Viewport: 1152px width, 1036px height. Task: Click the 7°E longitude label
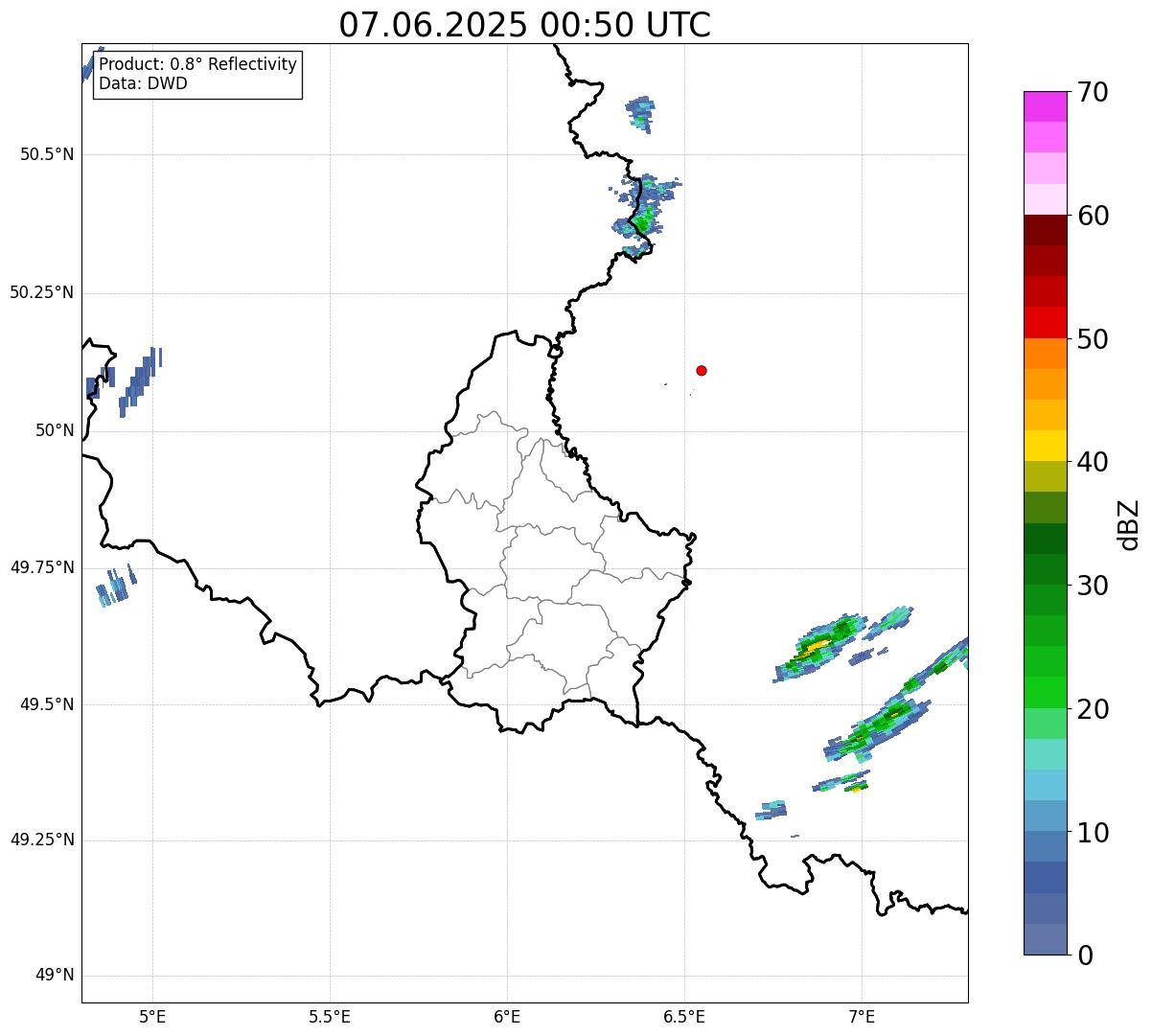(x=862, y=1016)
